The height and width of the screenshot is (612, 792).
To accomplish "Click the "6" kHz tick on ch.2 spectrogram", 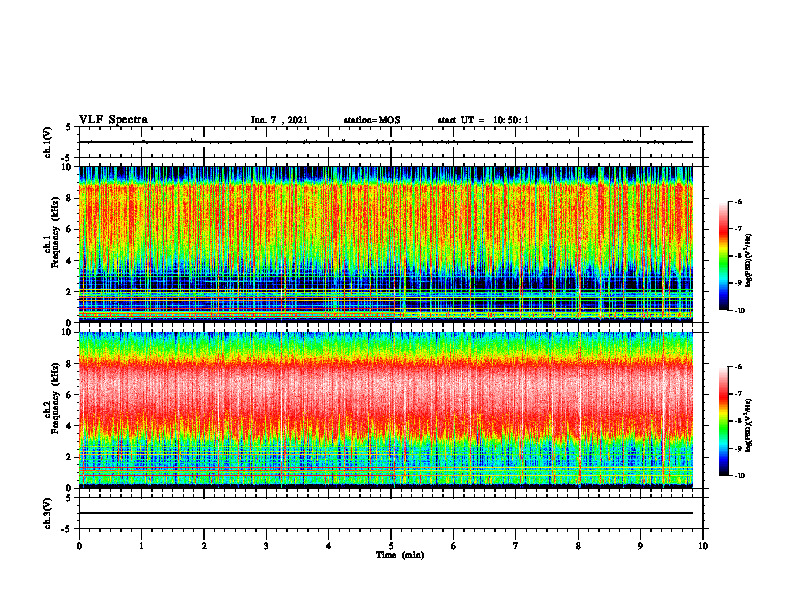I will click(x=70, y=395).
